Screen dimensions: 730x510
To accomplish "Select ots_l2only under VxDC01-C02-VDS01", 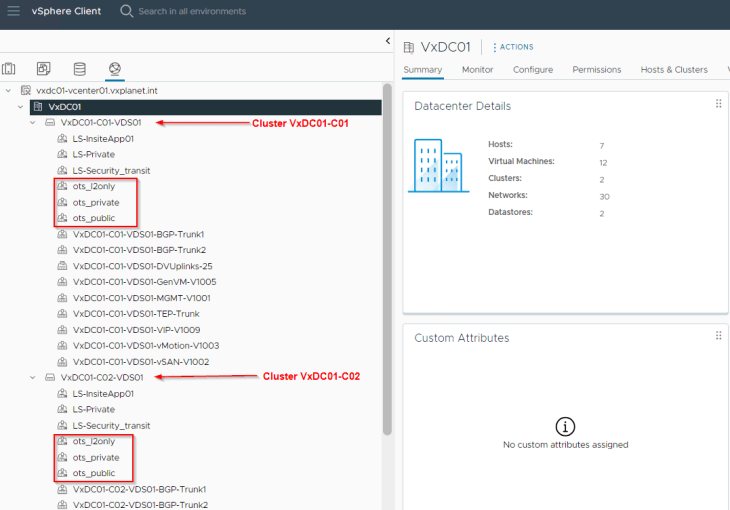I will (94, 441).
